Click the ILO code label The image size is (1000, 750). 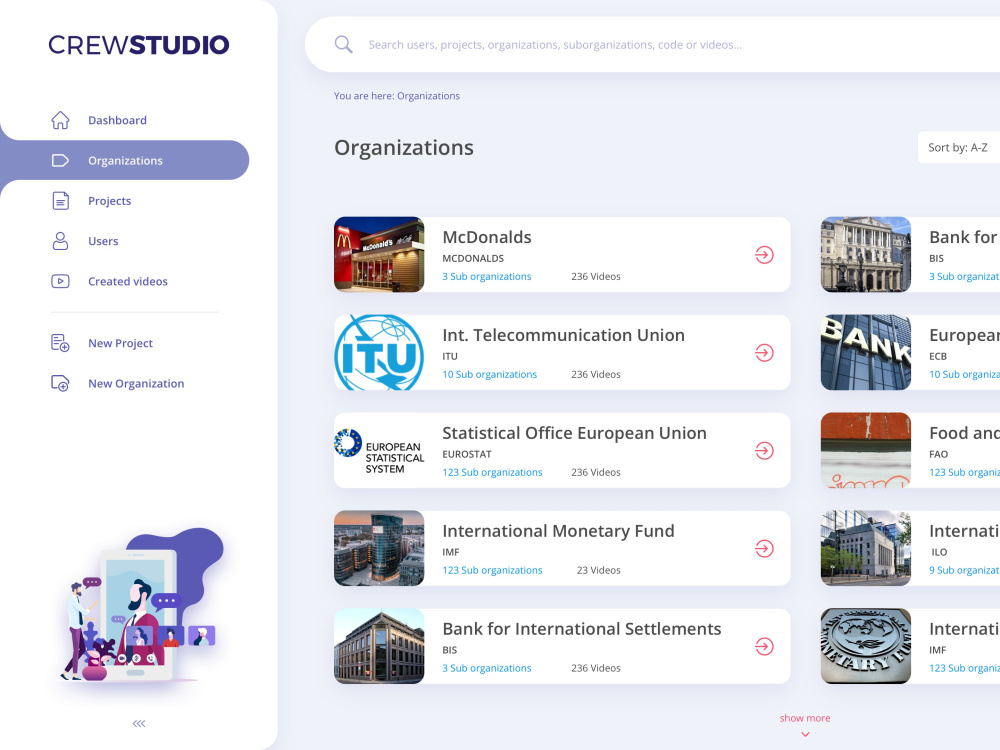(x=939, y=552)
